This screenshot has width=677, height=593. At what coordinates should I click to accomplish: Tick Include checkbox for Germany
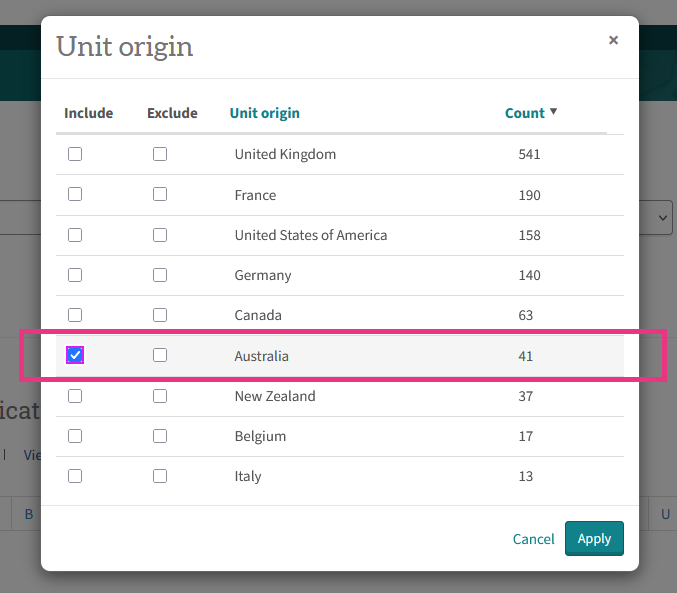(x=75, y=275)
